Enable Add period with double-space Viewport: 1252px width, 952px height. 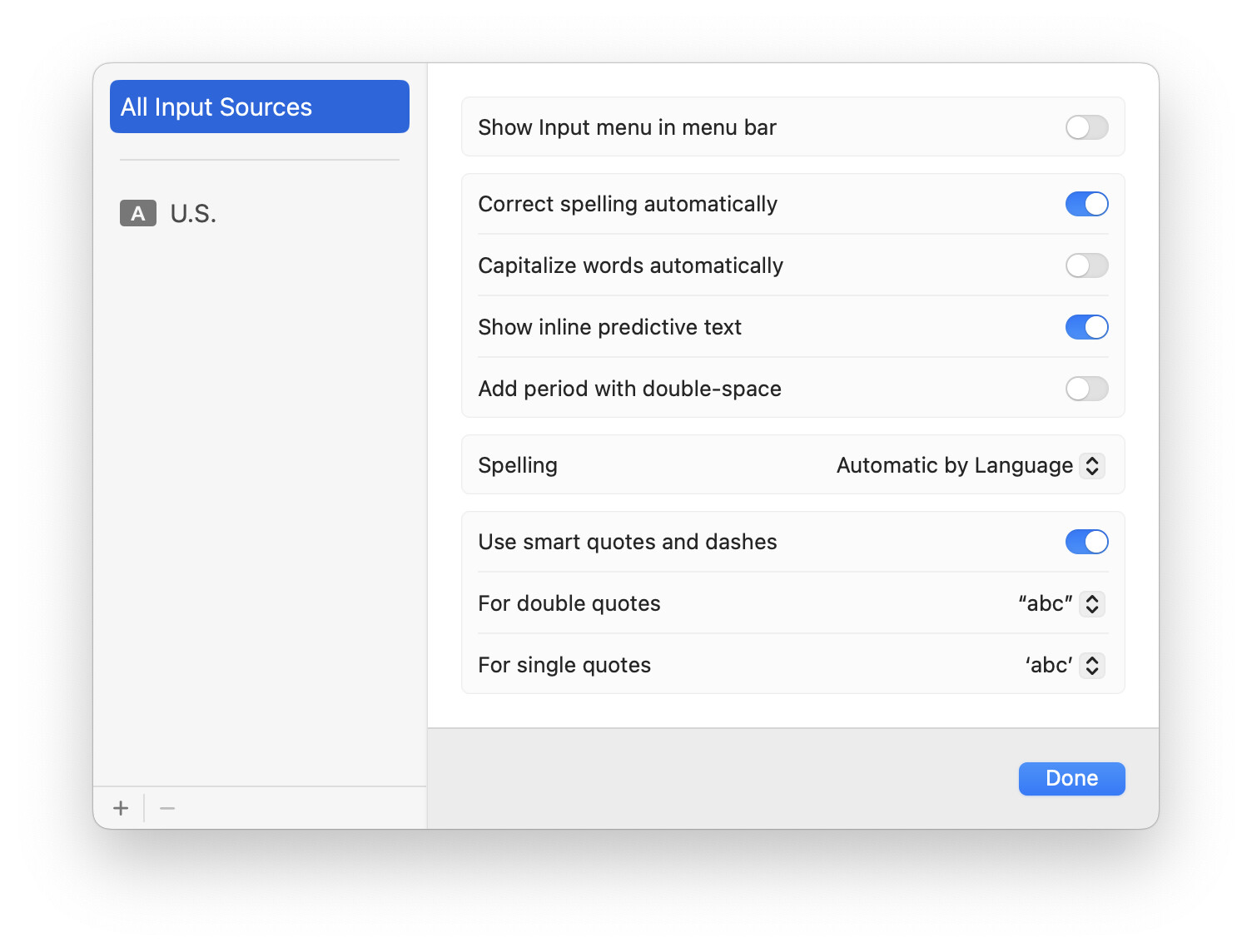coord(1086,389)
